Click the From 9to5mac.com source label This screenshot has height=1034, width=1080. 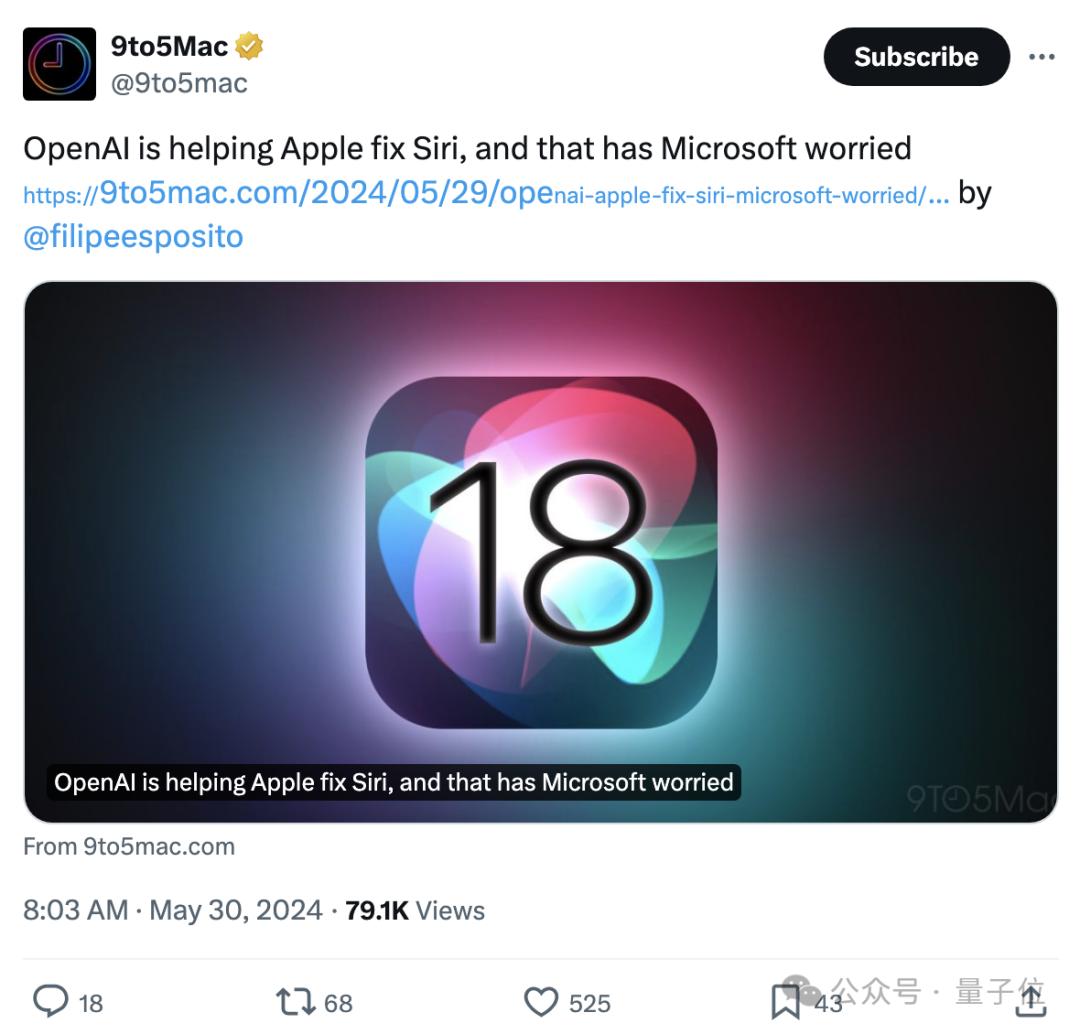(x=129, y=846)
